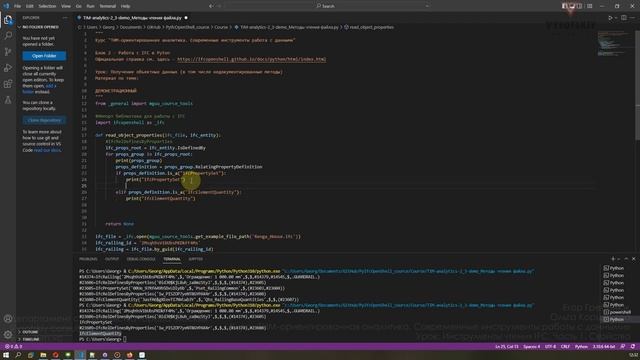This screenshot has width=640, height=360.
Task: Click the Run Python File play icon
Action: pos(610,18)
